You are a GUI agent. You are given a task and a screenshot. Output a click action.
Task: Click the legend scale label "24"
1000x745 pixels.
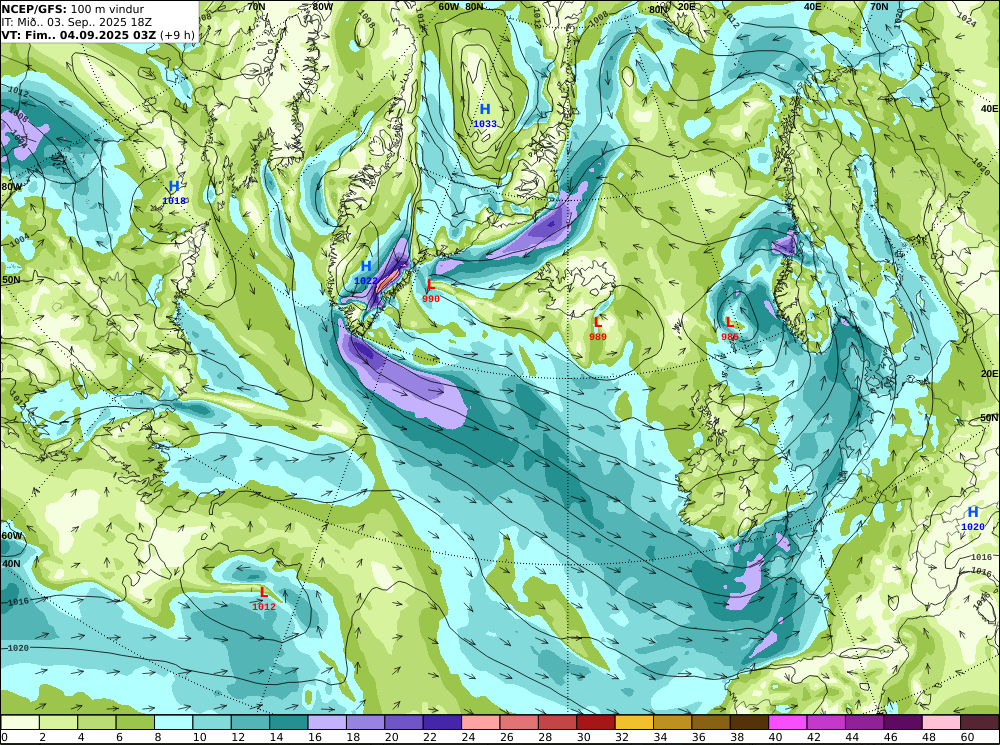coord(467,737)
